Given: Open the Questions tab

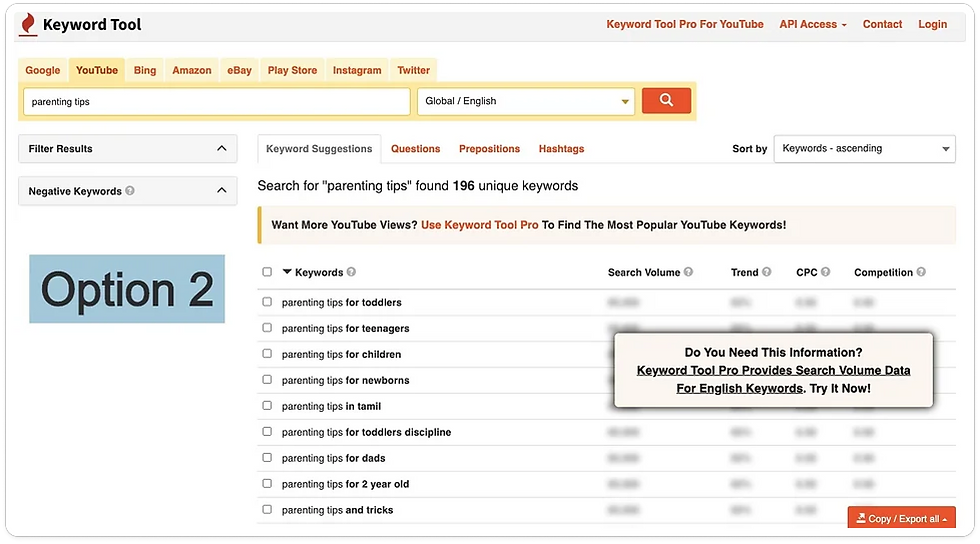Looking at the screenshot, I should click(x=416, y=149).
